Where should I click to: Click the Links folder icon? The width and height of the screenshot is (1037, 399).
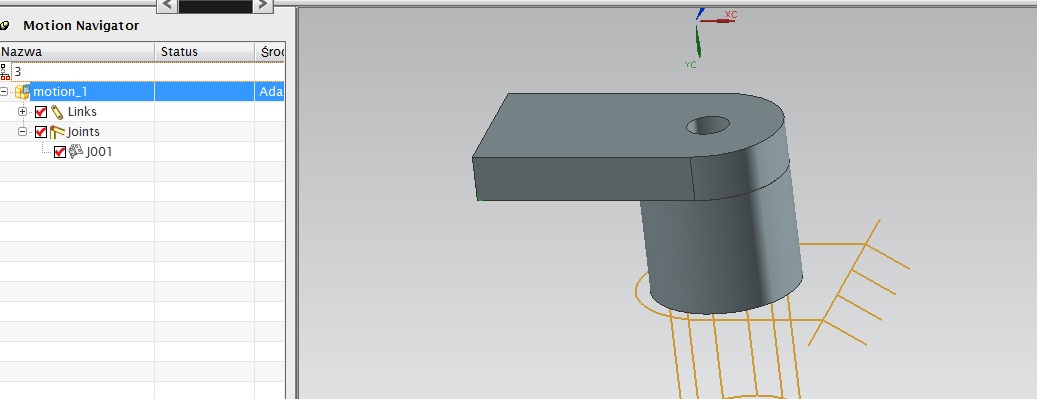58,112
